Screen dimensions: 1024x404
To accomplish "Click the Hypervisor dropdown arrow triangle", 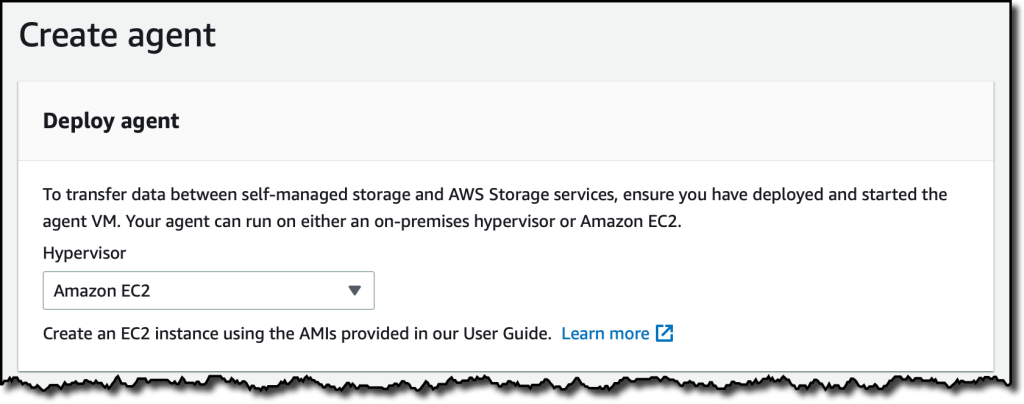I will click(354, 291).
